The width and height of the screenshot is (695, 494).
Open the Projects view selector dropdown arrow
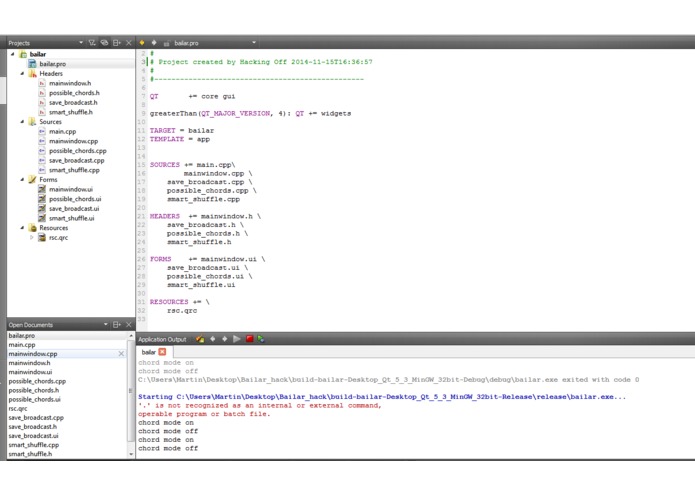(81, 43)
